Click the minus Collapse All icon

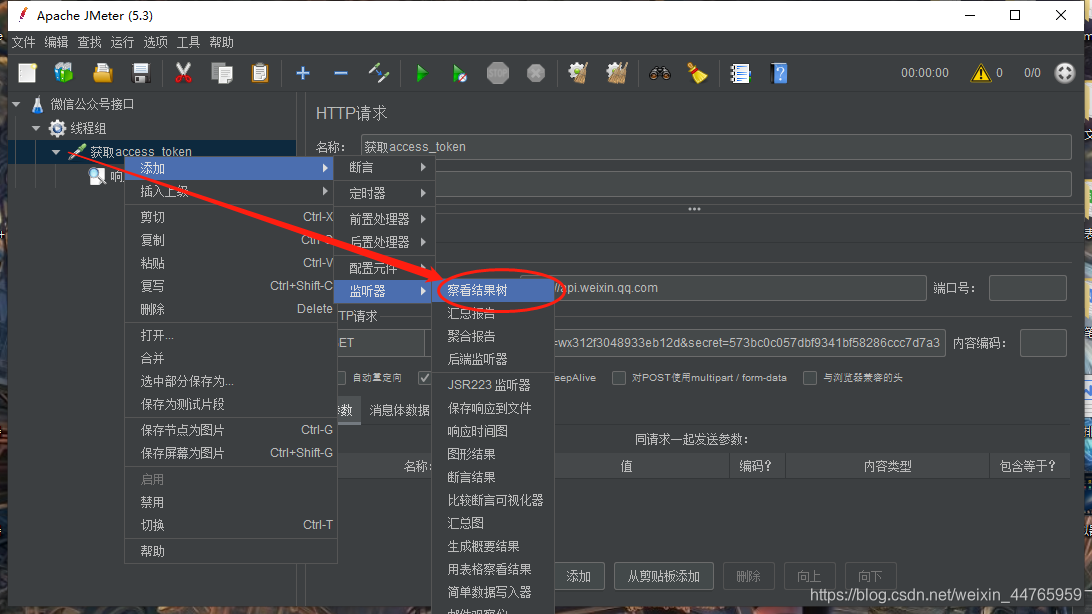(341, 73)
